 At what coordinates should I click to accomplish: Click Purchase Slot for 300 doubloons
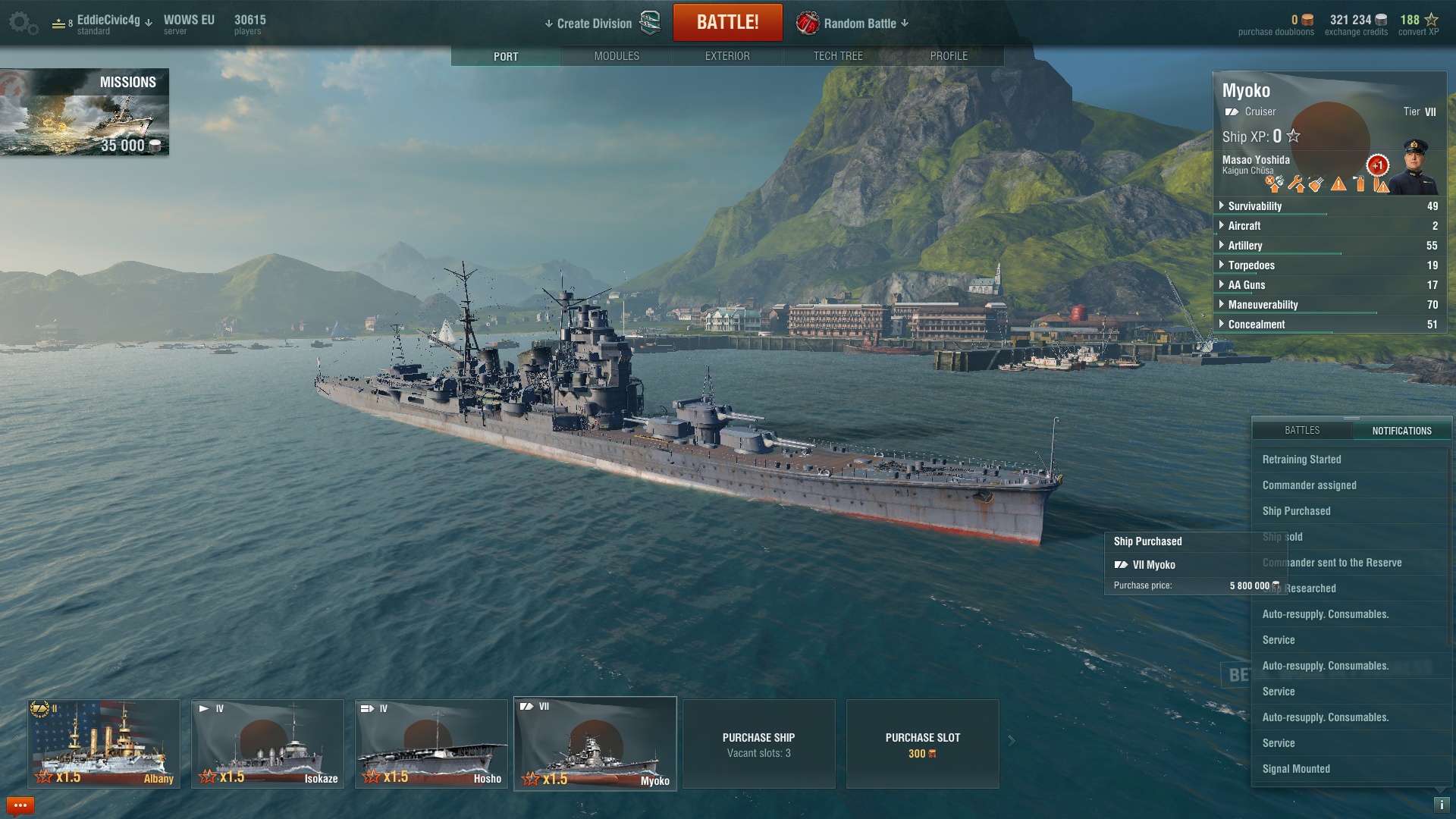click(923, 744)
